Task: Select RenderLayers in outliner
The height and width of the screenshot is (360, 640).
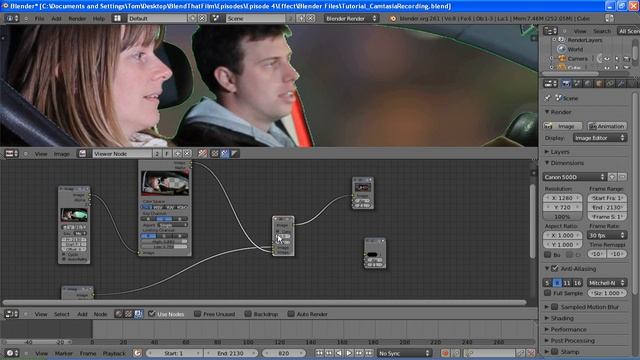Action: point(584,40)
